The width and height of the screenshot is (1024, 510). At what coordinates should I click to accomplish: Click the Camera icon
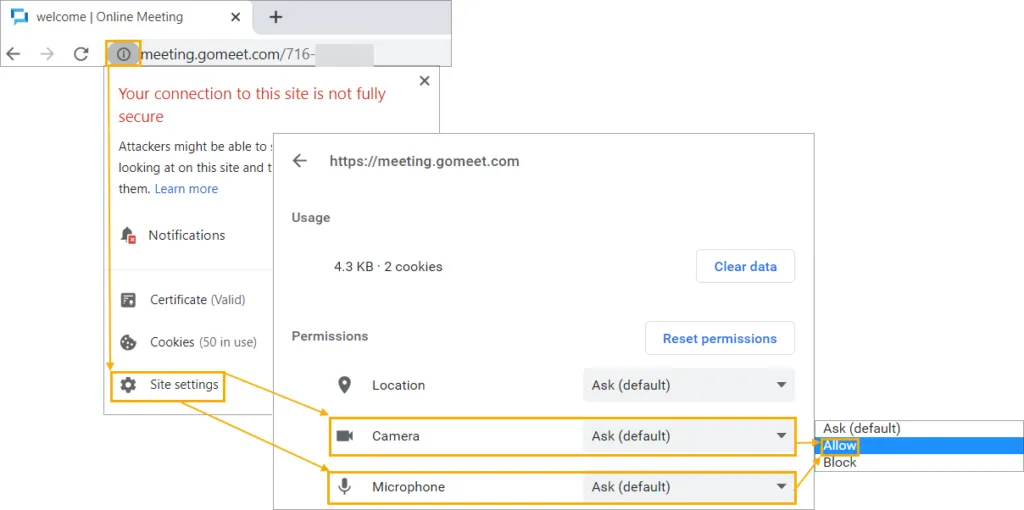(x=344, y=436)
